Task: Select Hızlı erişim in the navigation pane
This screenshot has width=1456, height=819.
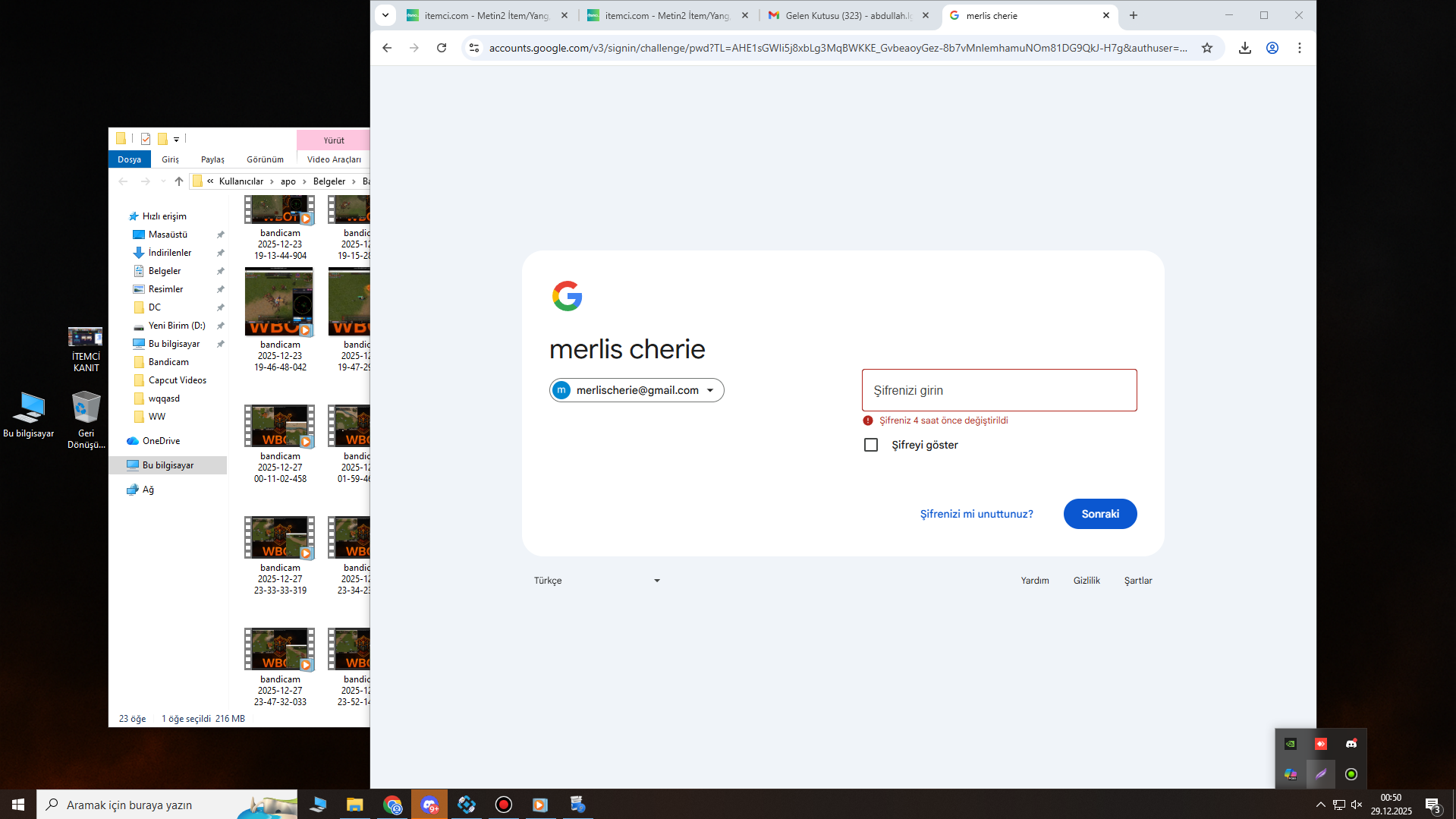Action: pyautogui.click(x=164, y=216)
